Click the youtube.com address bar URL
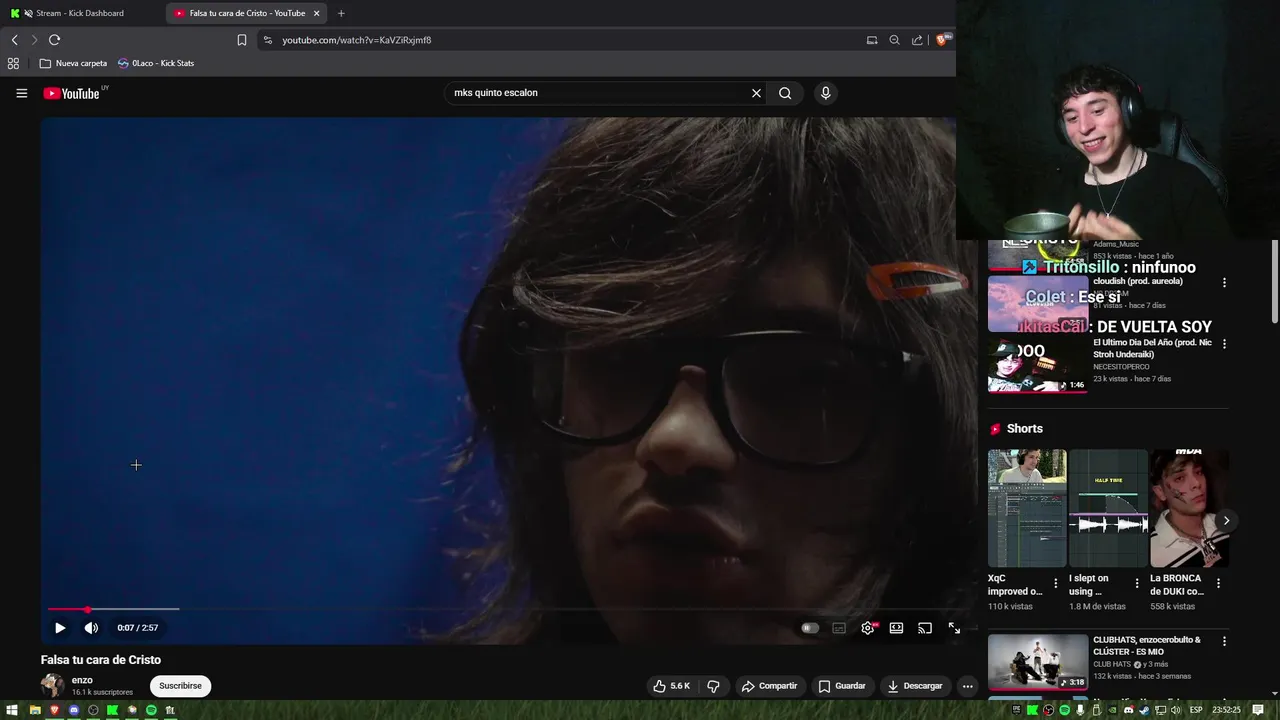Screen dimensions: 1280x720 coord(357,40)
